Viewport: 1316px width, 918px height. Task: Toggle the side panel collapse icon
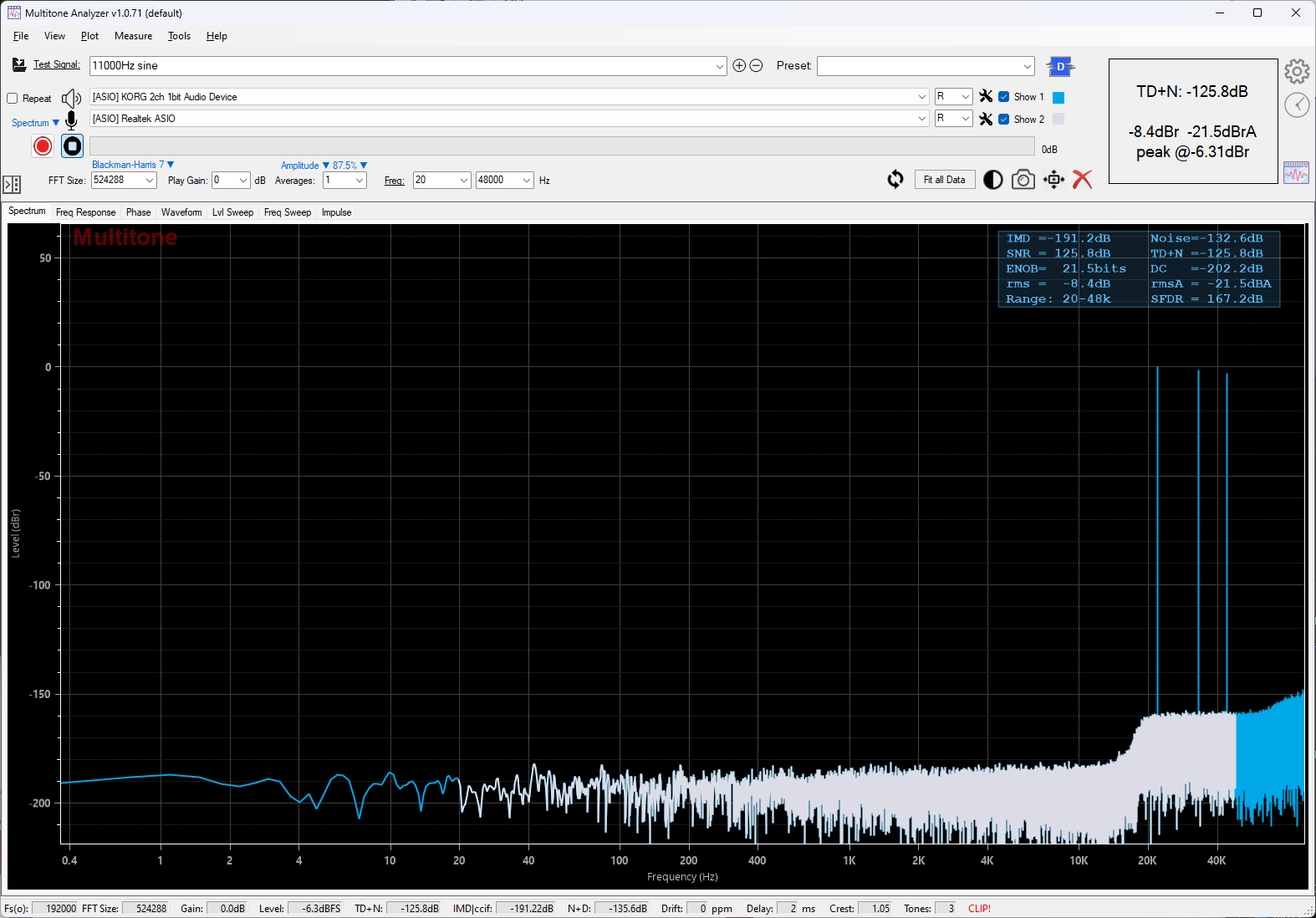click(12, 184)
